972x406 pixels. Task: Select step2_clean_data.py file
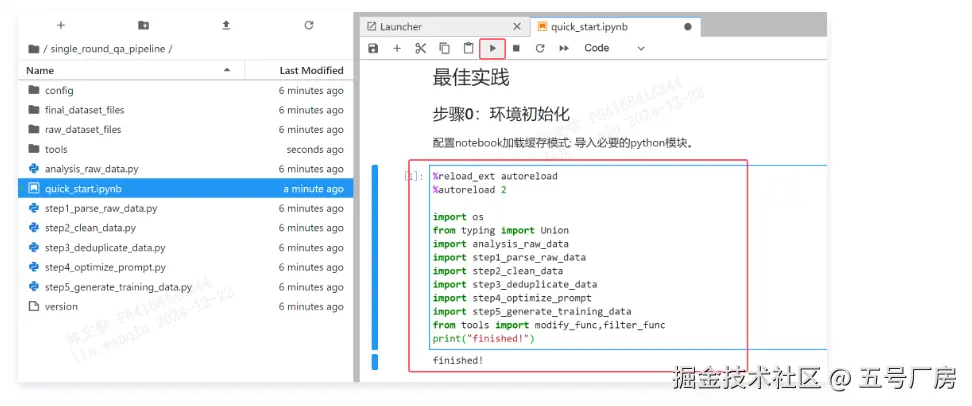click(x=186, y=228)
